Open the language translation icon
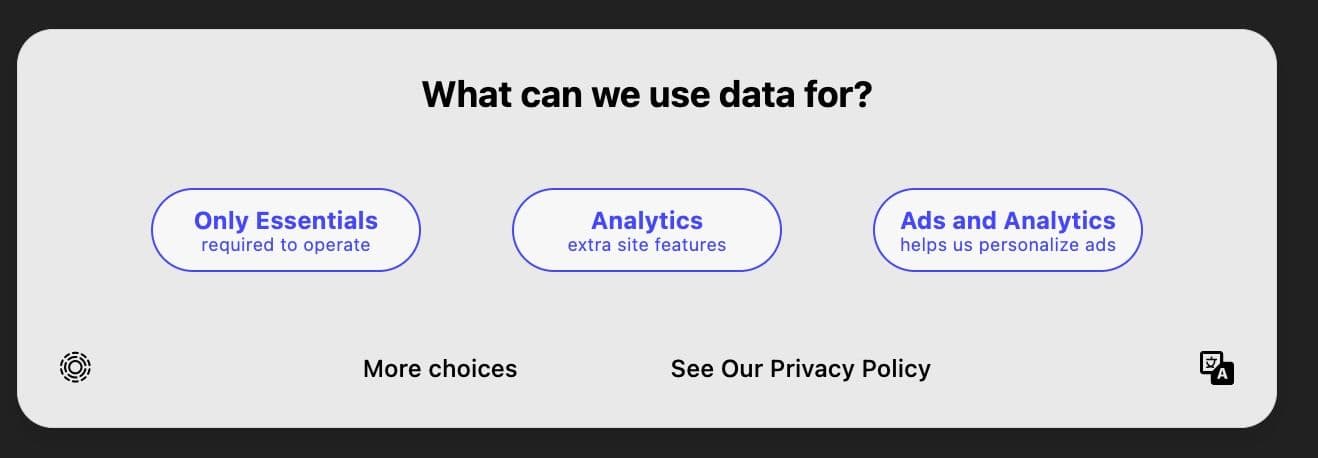The width and height of the screenshot is (1318, 458). click(1216, 367)
